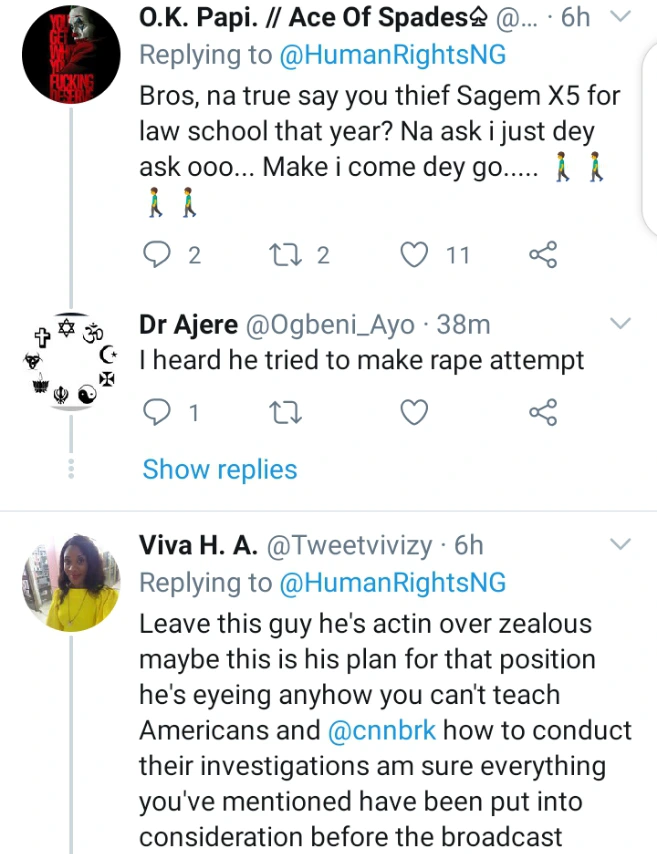Image resolution: width=657 pixels, height=854 pixels.
Task: Like O.K. Papi's tweet
Action: [414, 255]
